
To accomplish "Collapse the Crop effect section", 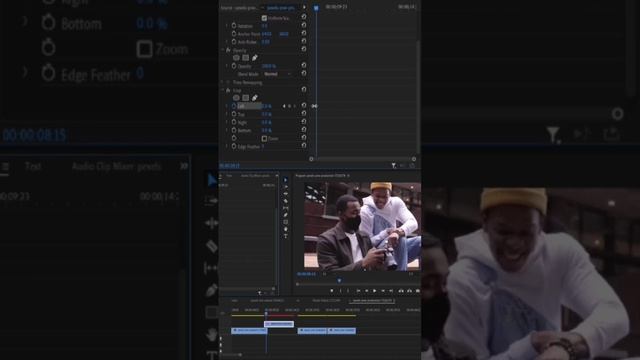I will pyautogui.click(x=222, y=90).
